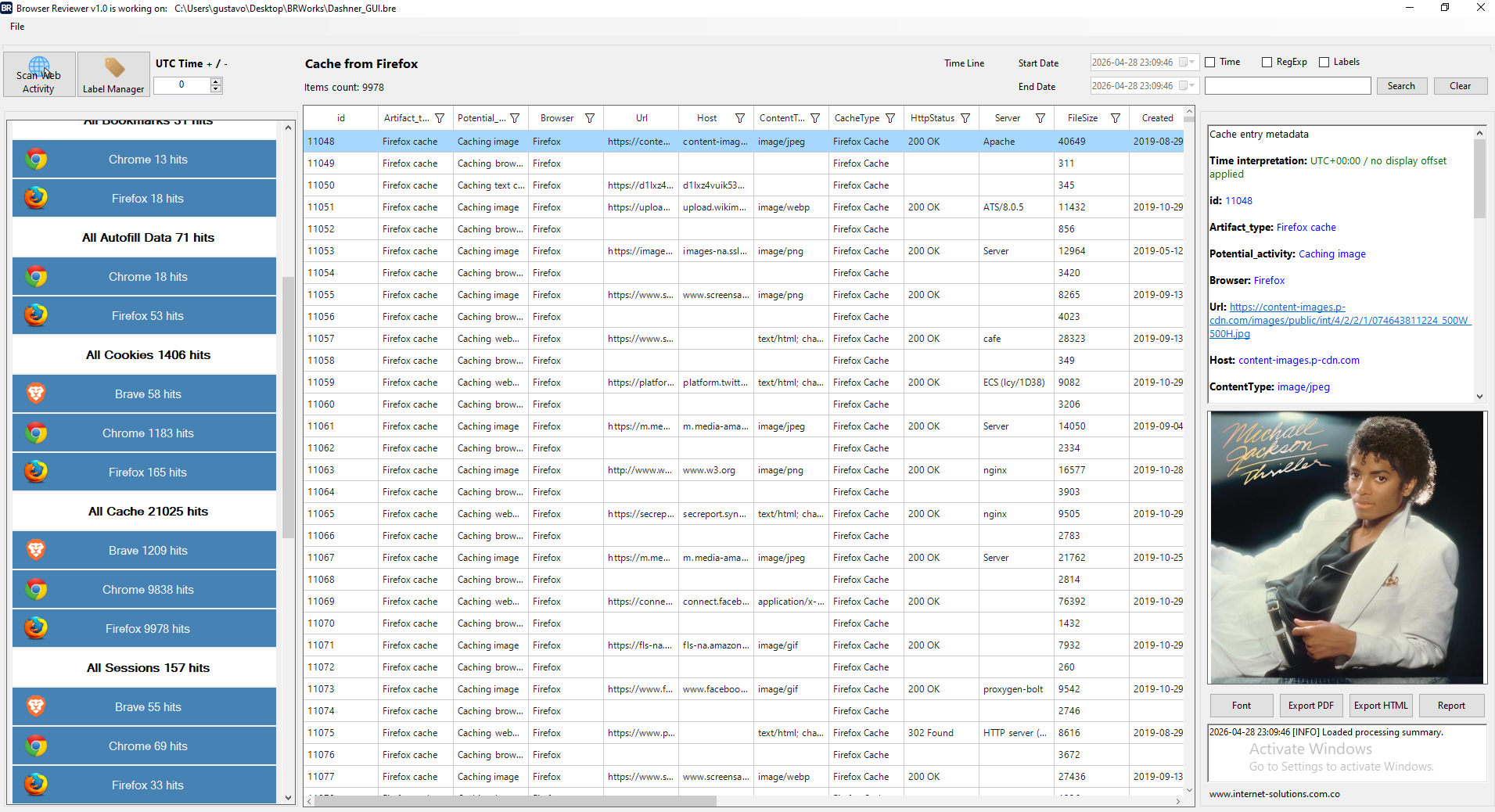
Task: Filter the Browser column with its funnel
Action: [x=590, y=118]
